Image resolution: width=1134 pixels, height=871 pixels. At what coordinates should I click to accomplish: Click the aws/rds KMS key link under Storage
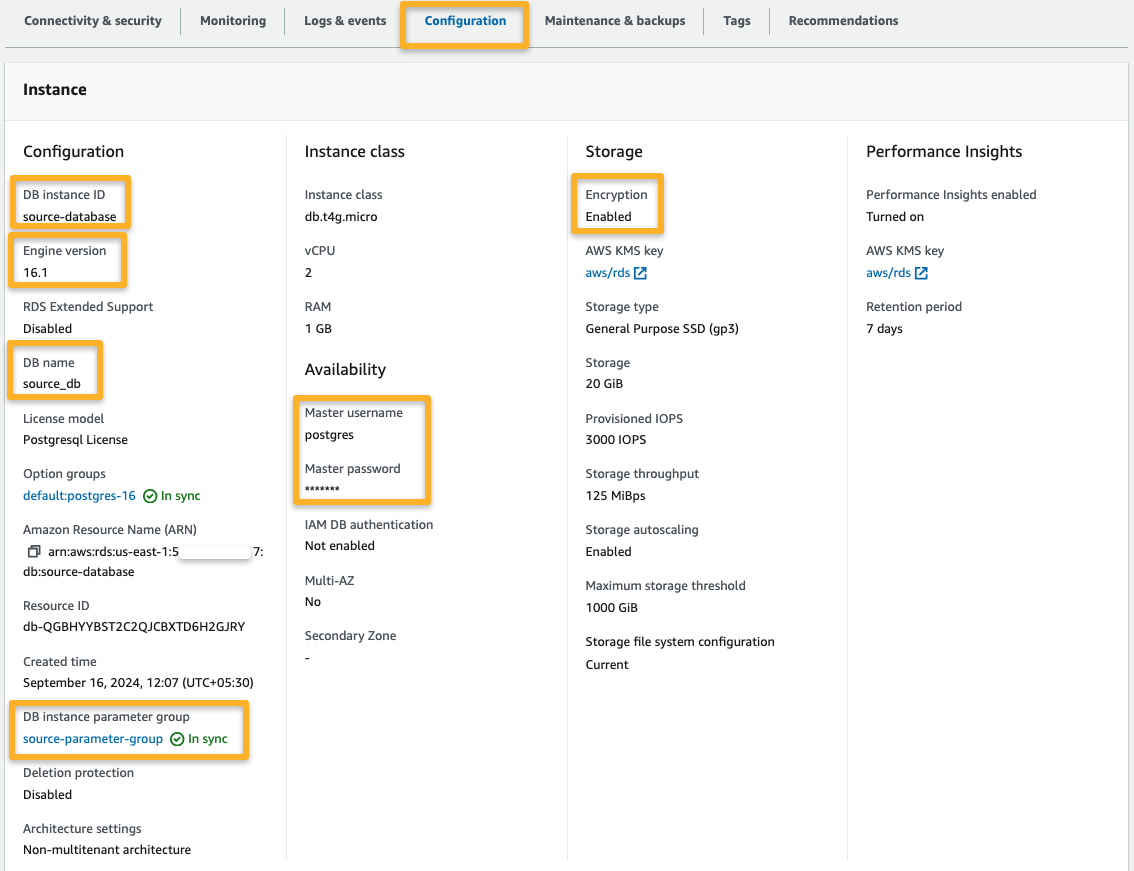click(x=610, y=272)
